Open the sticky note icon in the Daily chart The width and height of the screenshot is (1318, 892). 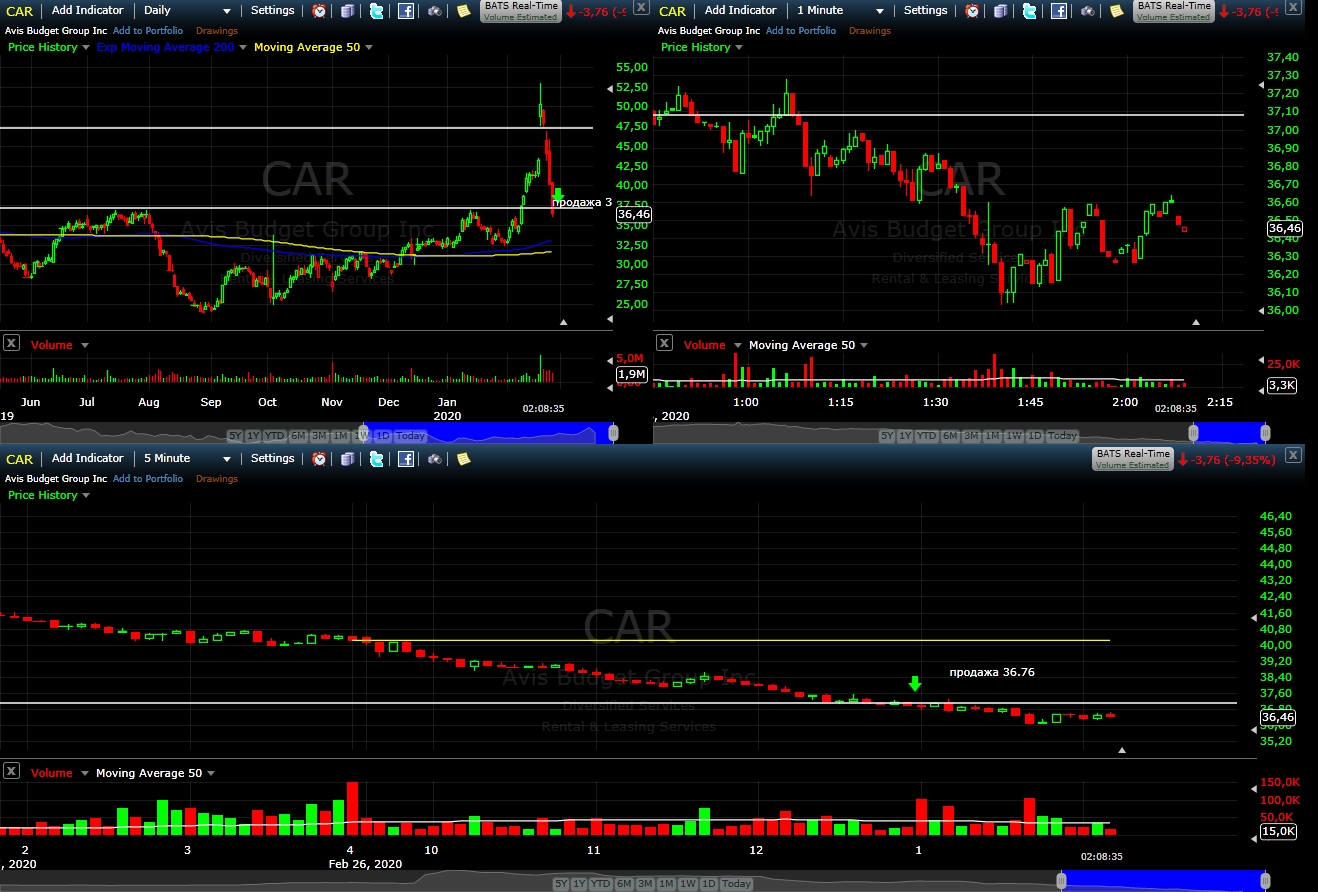coord(463,11)
